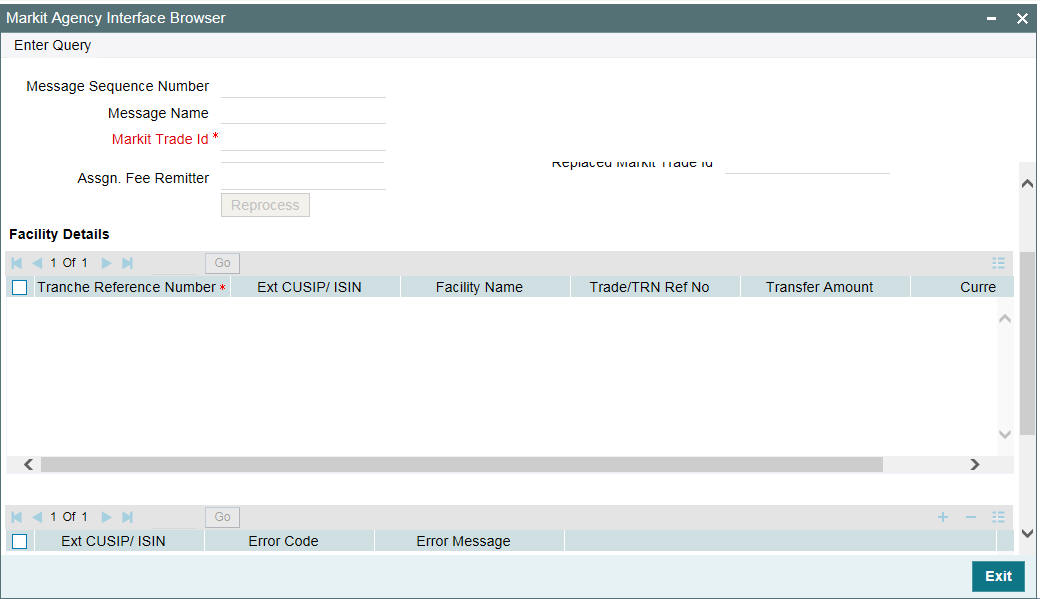Close the Markit Agency Interface Browser window

point(1022,19)
